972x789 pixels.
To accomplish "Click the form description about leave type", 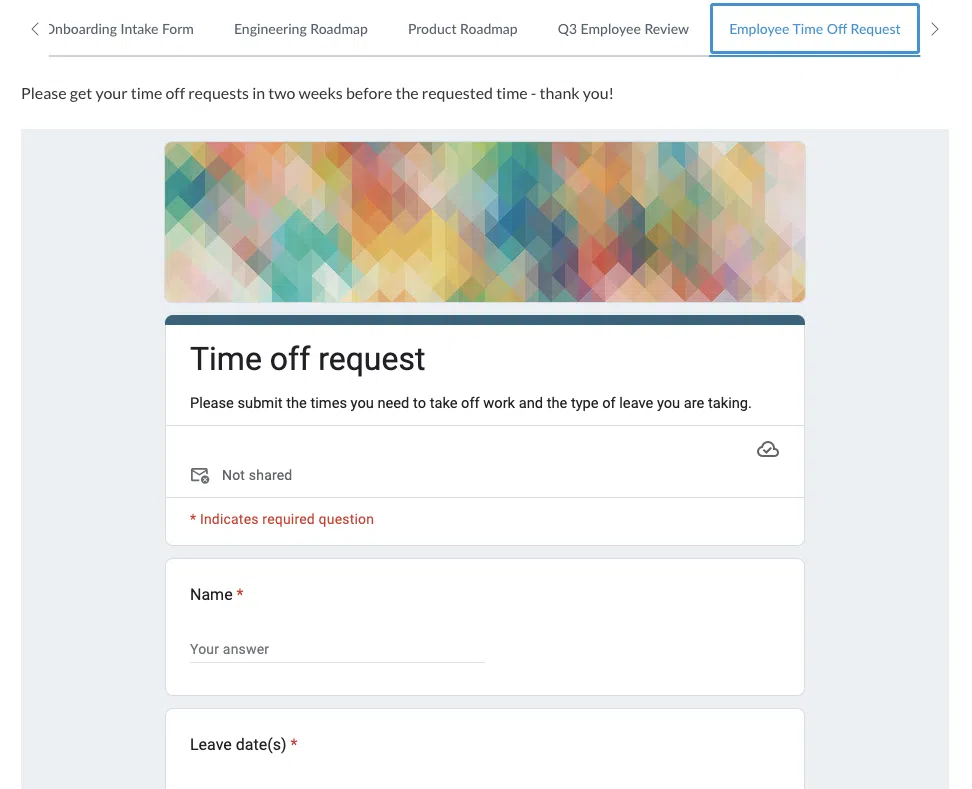I will point(470,404).
